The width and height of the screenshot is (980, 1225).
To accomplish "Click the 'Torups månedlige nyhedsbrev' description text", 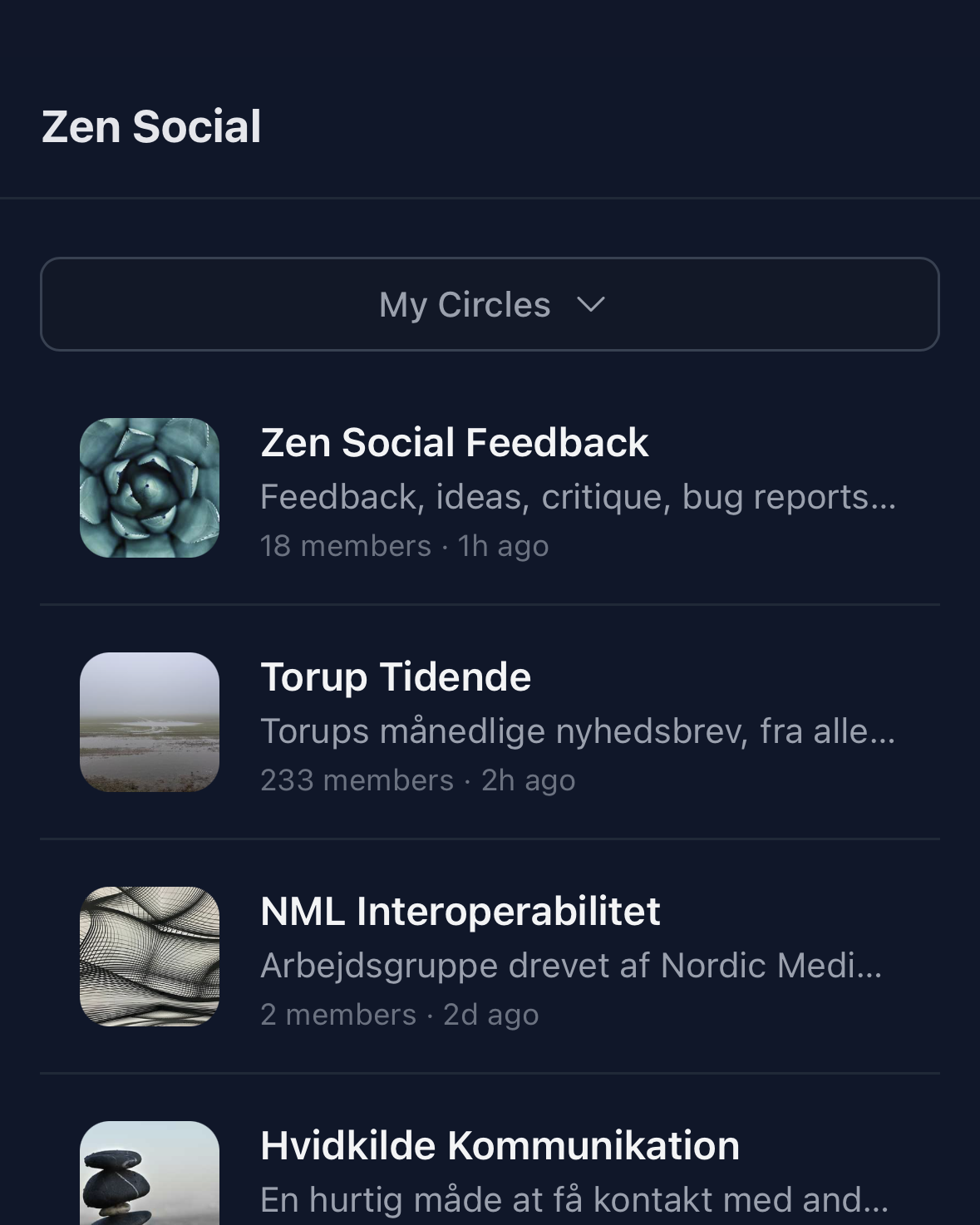I will pos(578,731).
